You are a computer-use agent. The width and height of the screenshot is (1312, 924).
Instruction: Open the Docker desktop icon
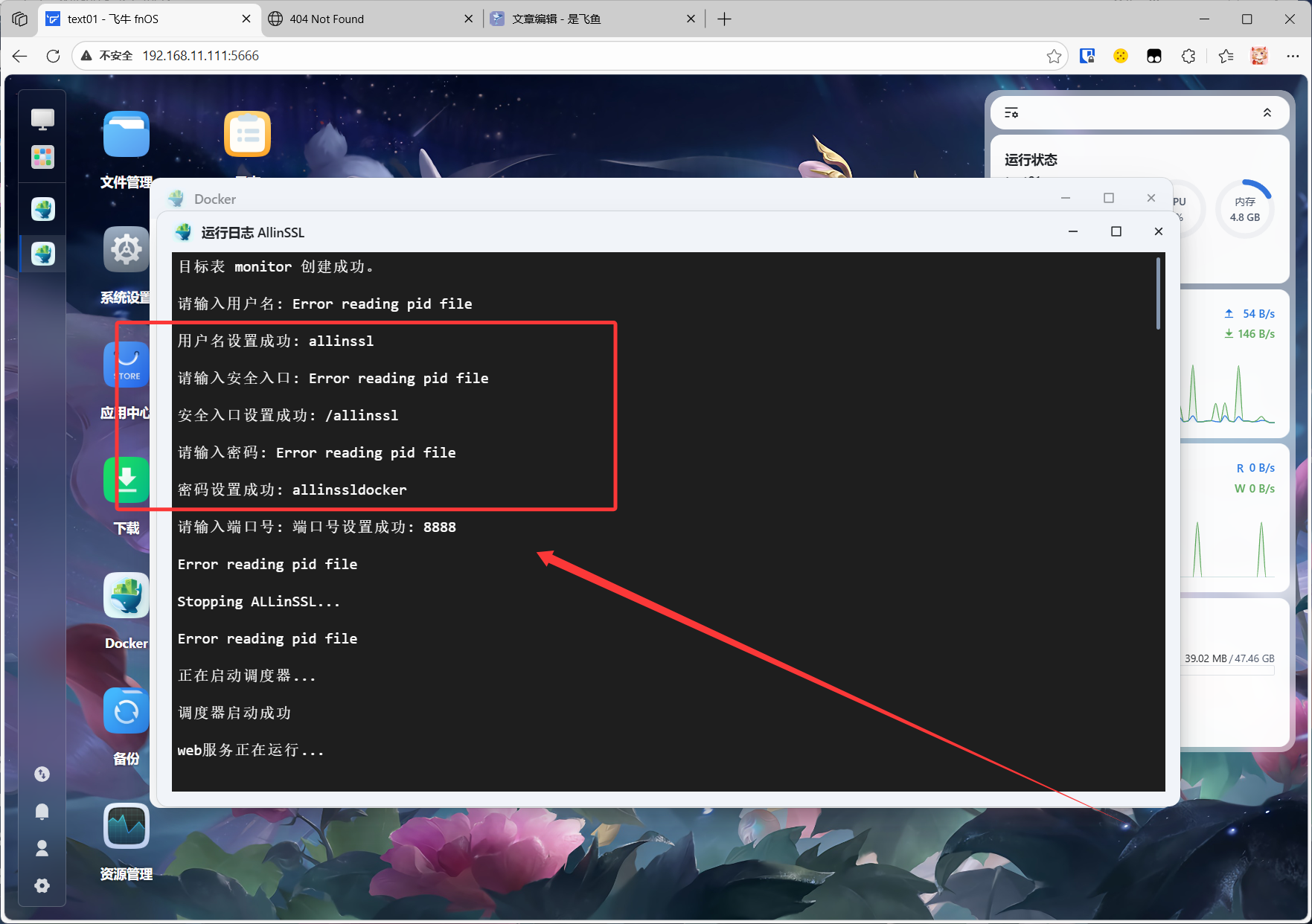click(126, 596)
